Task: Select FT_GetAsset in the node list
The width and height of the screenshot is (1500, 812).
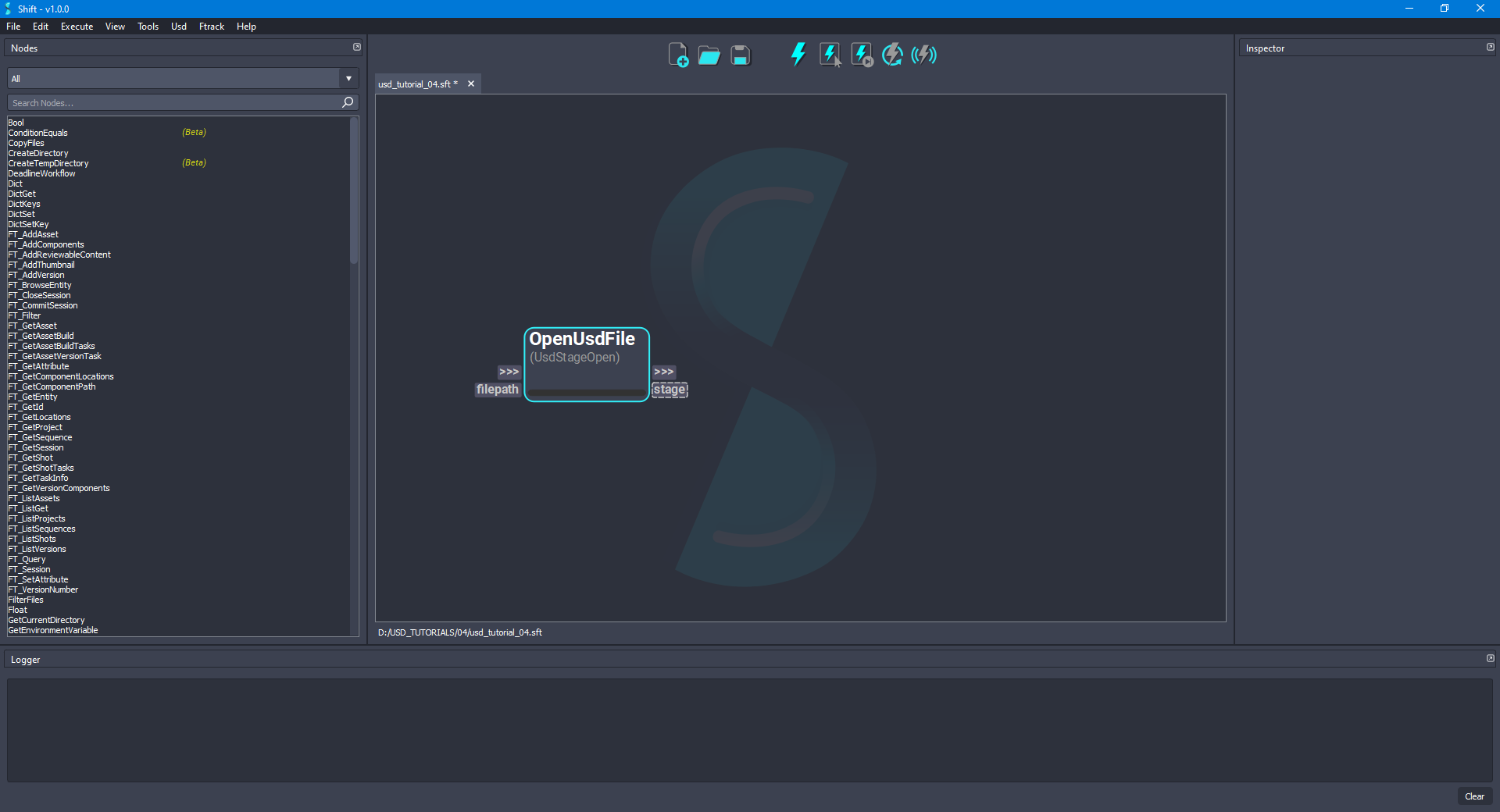Action: tap(32, 326)
